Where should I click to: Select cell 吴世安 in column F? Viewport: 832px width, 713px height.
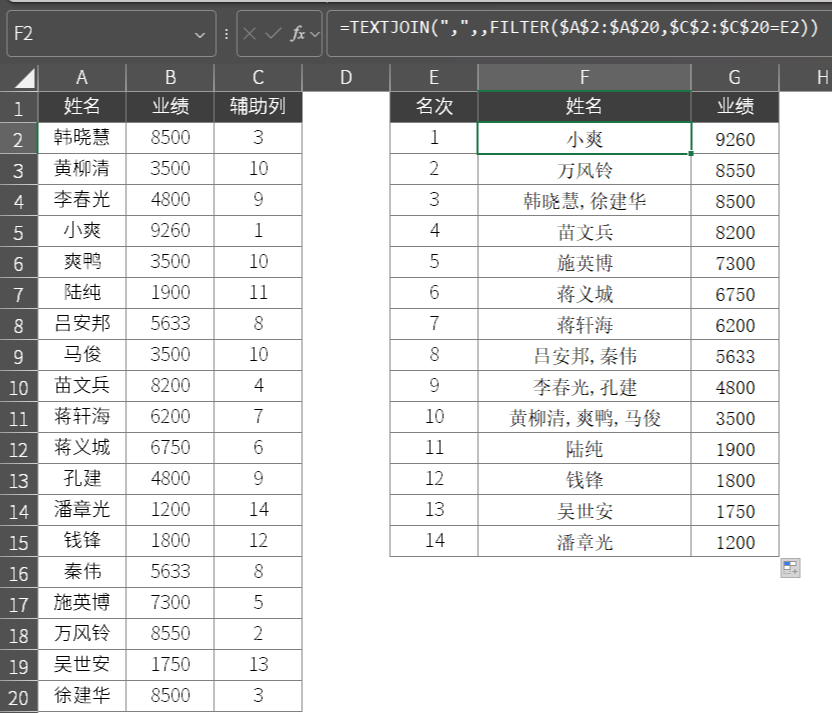584,510
